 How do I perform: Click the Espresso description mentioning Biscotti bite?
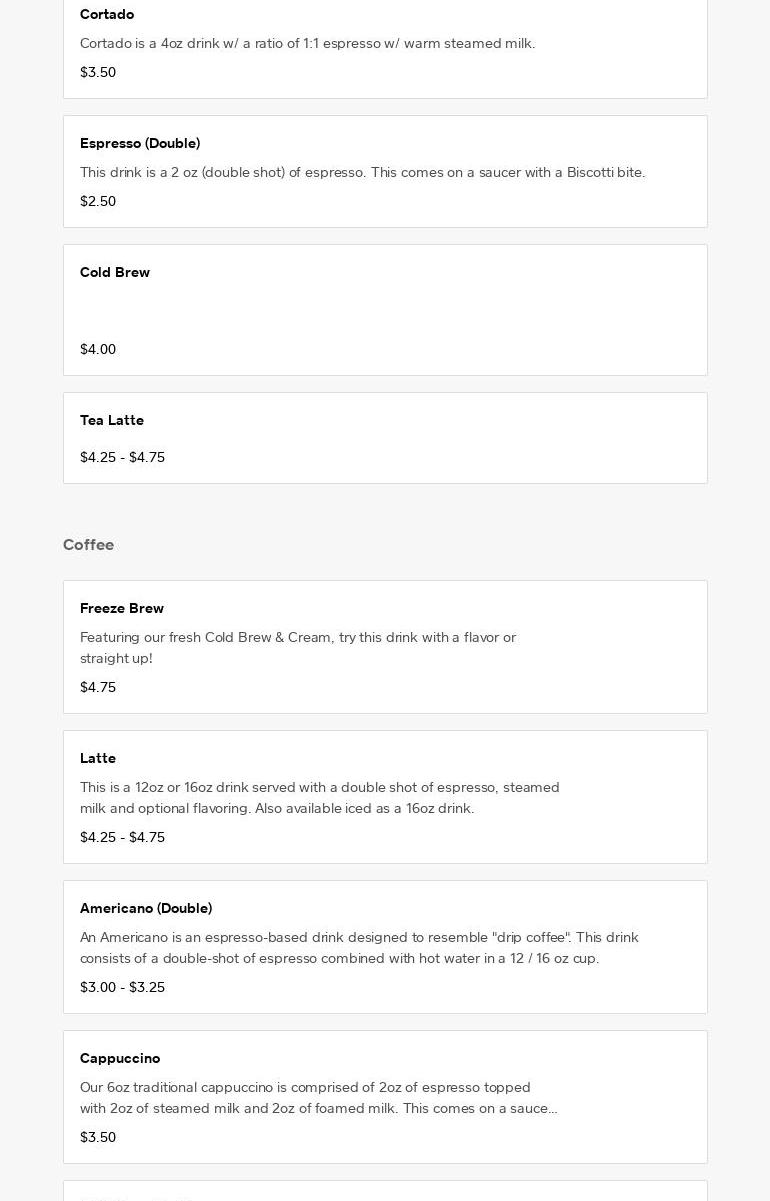(x=362, y=172)
